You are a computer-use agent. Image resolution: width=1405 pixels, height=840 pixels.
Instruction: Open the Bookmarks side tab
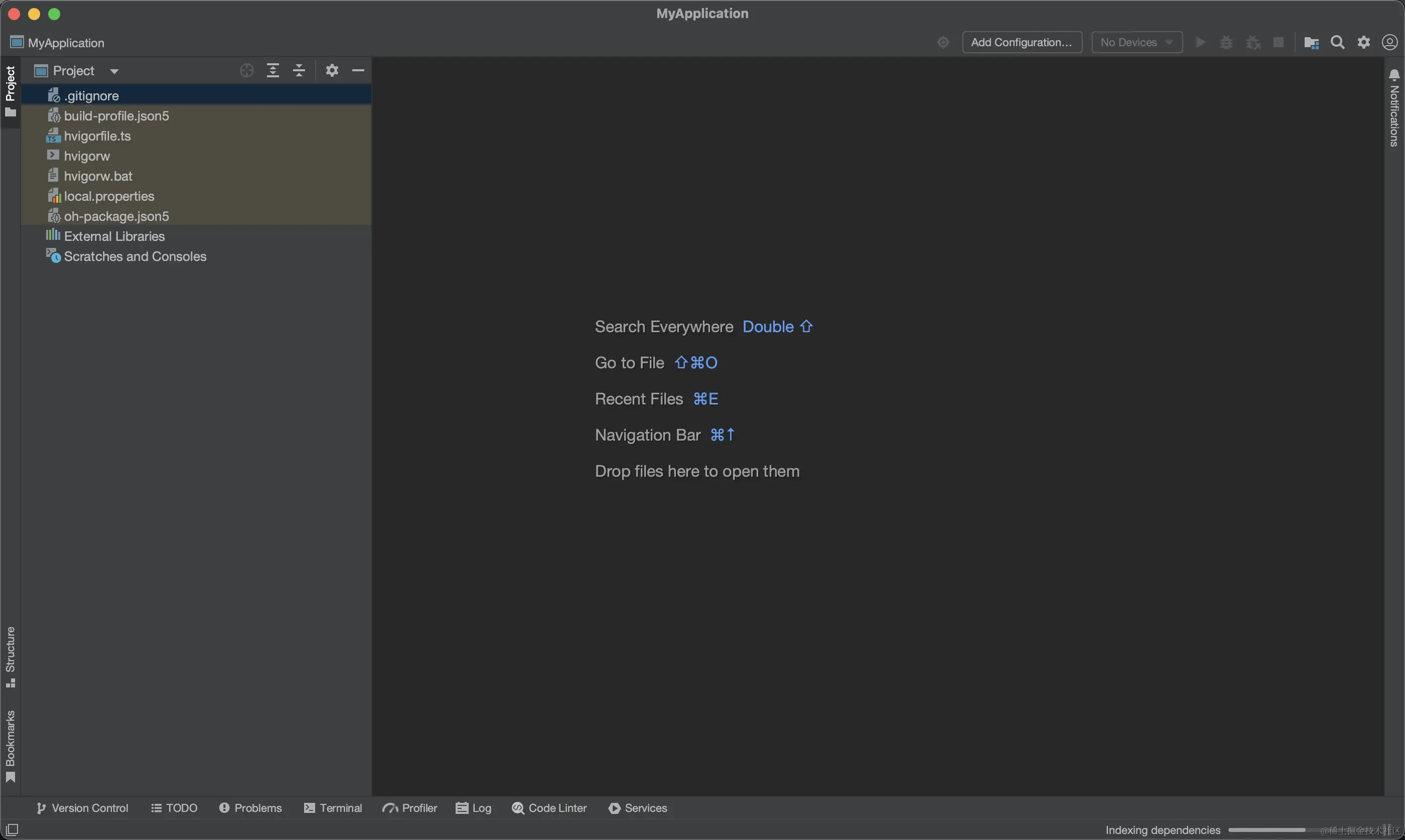tap(10, 746)
